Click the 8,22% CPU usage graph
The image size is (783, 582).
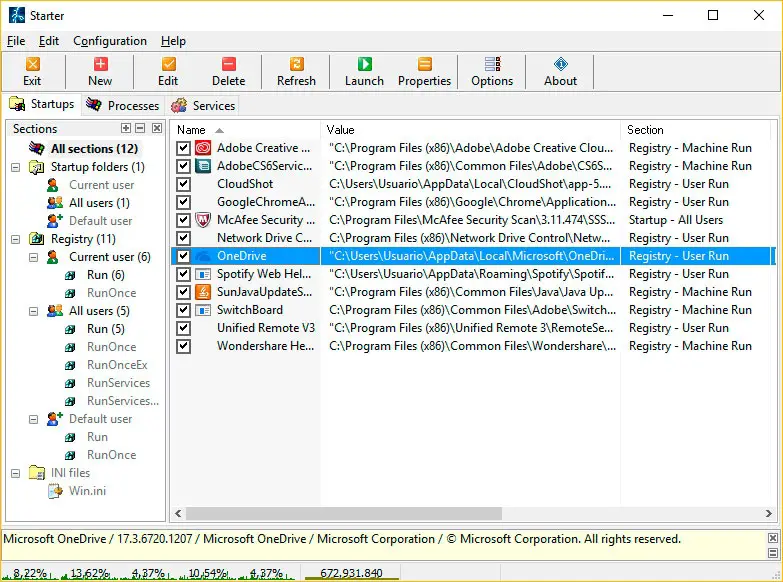point(30,573)
